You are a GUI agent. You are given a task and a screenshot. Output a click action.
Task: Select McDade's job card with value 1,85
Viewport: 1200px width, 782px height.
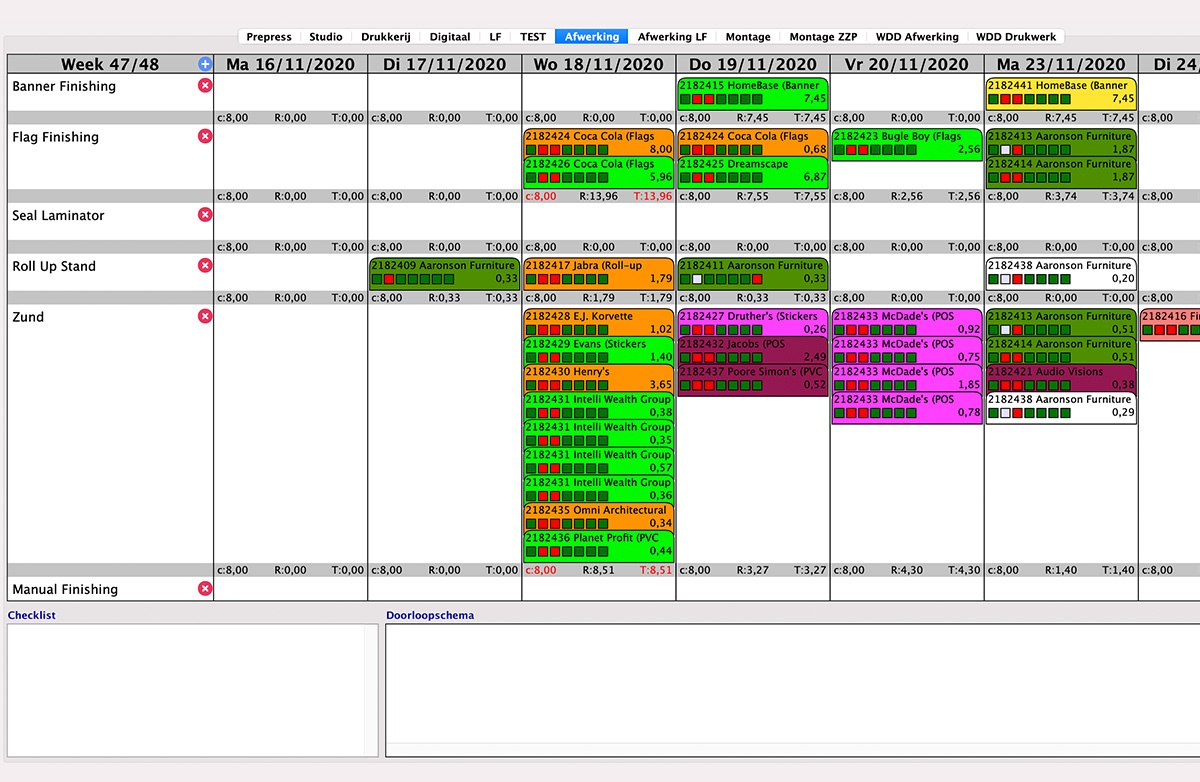tap(907, 378)
